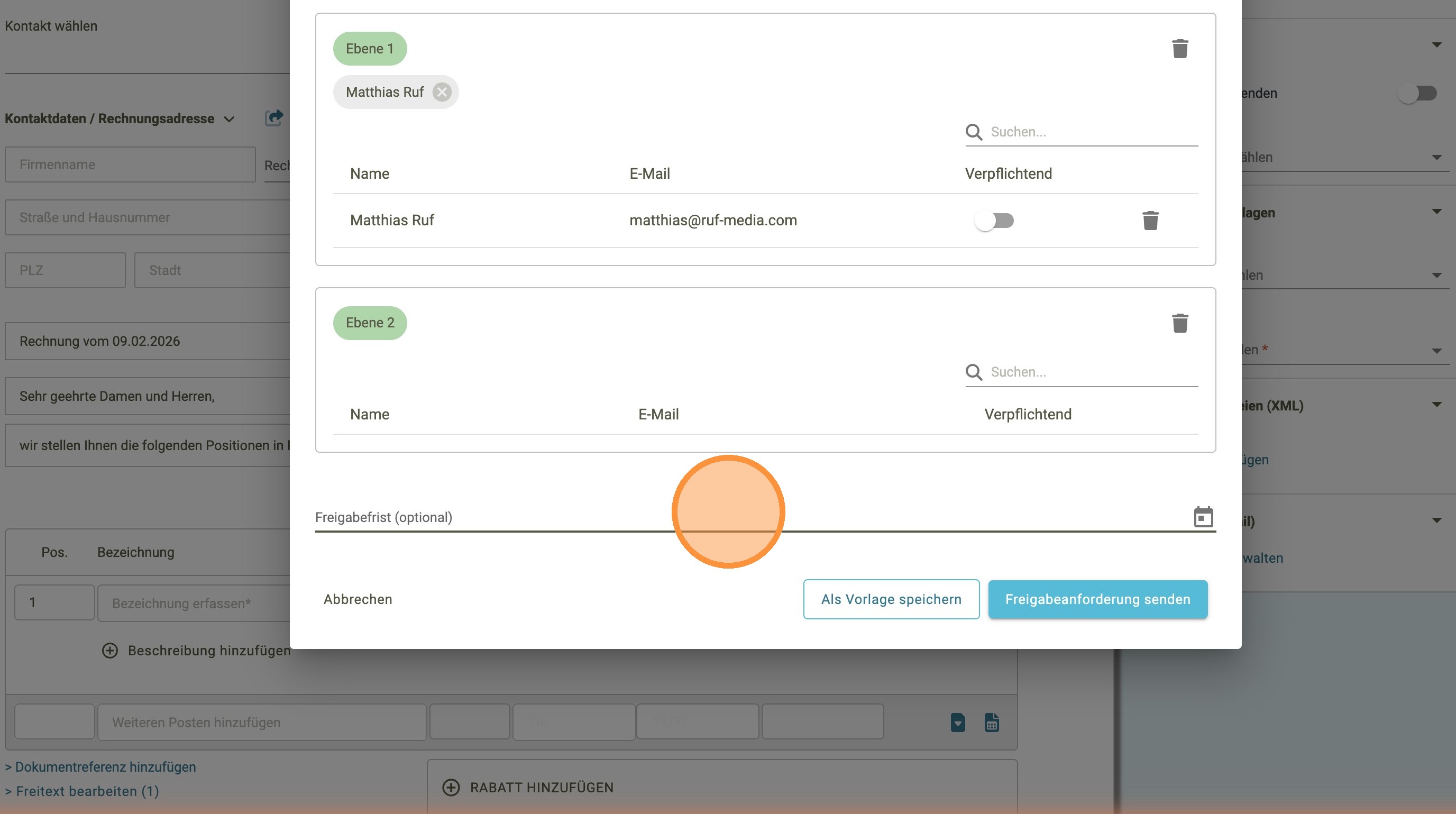1456x814 pixels.
Task: Delete the Ebene 1 approval level
Action: [1179, 49]
